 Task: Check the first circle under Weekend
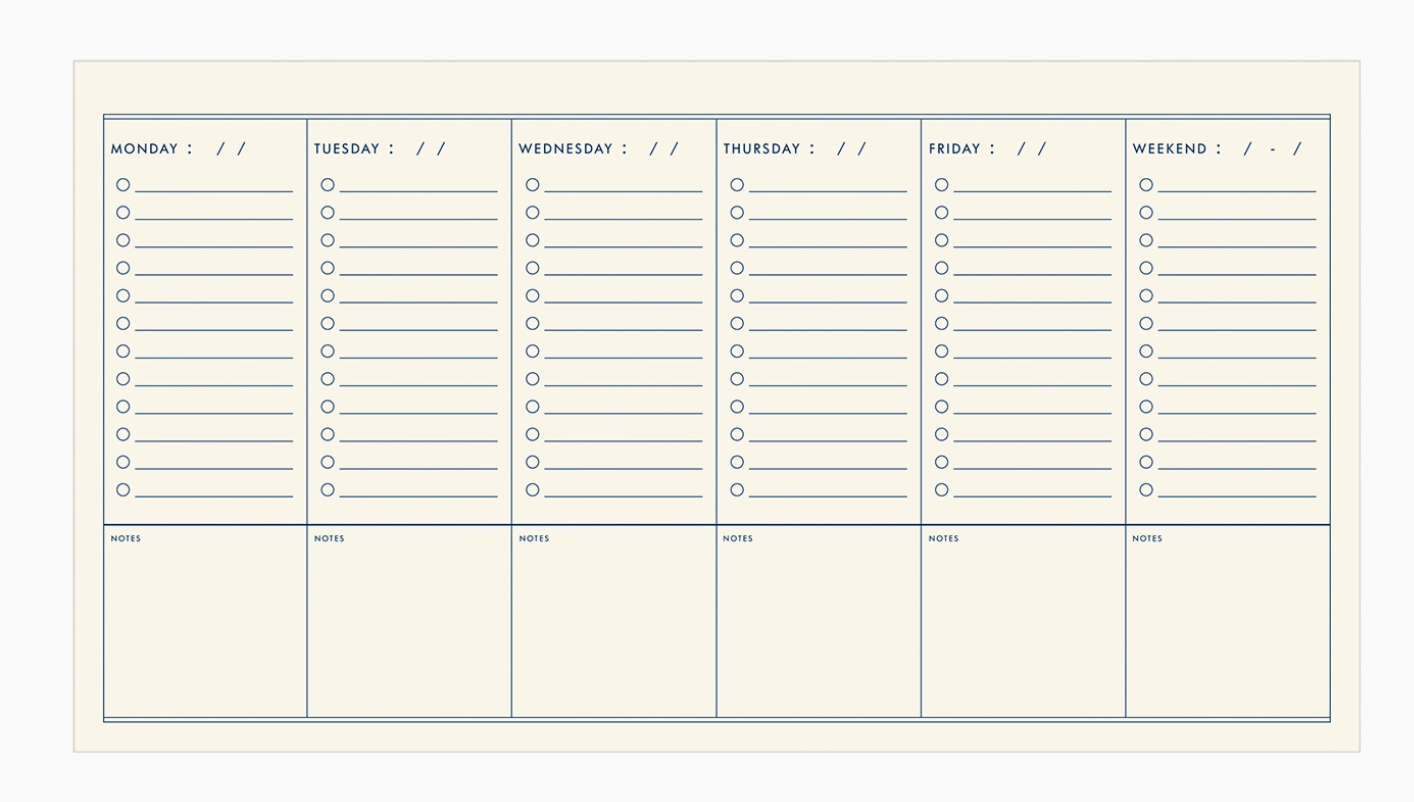(x=1146, y=185)
